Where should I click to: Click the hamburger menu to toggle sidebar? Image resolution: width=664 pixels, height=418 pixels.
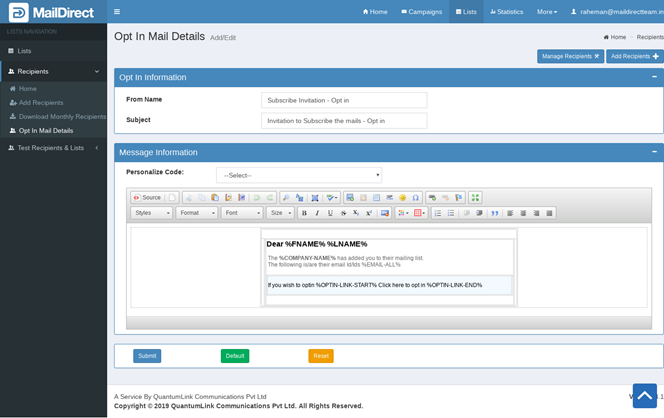coord(117,12)
